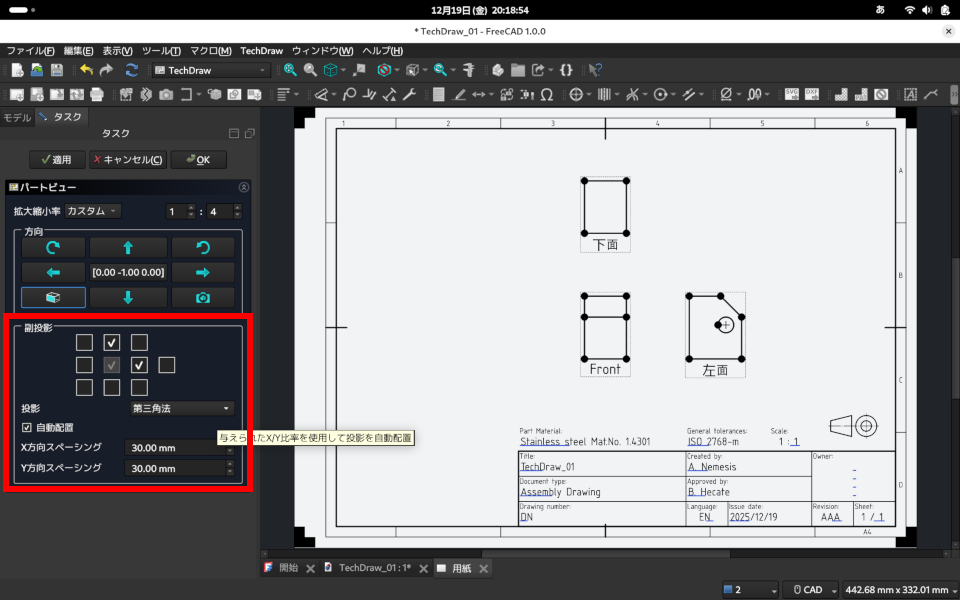Insert a new default drawing page
Image resolution: width=960 pixels, height=600 pixels.
pos(17,94)
